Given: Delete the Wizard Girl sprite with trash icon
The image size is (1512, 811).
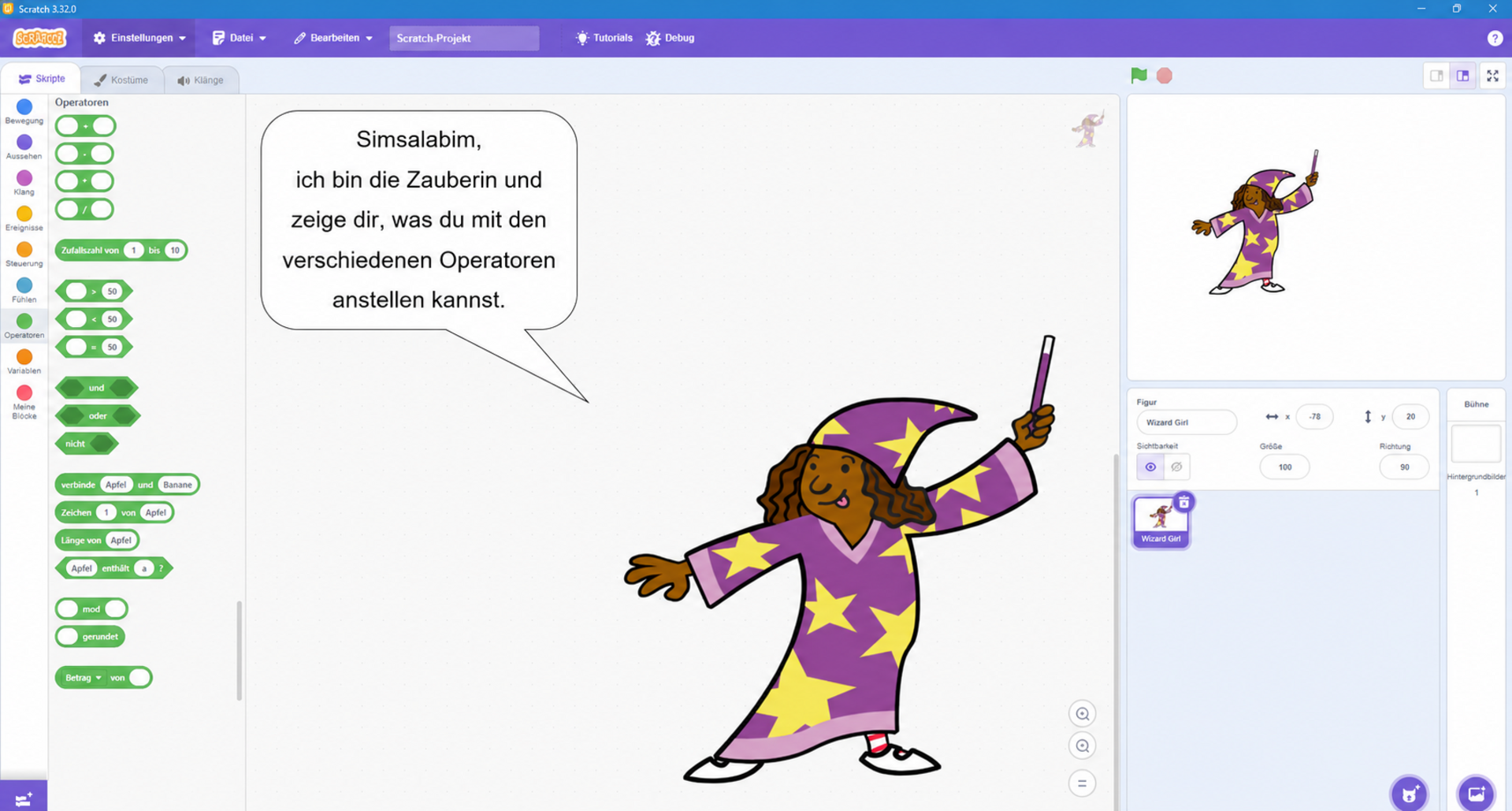Looking at the screenshot, I should click(1183, 502).
